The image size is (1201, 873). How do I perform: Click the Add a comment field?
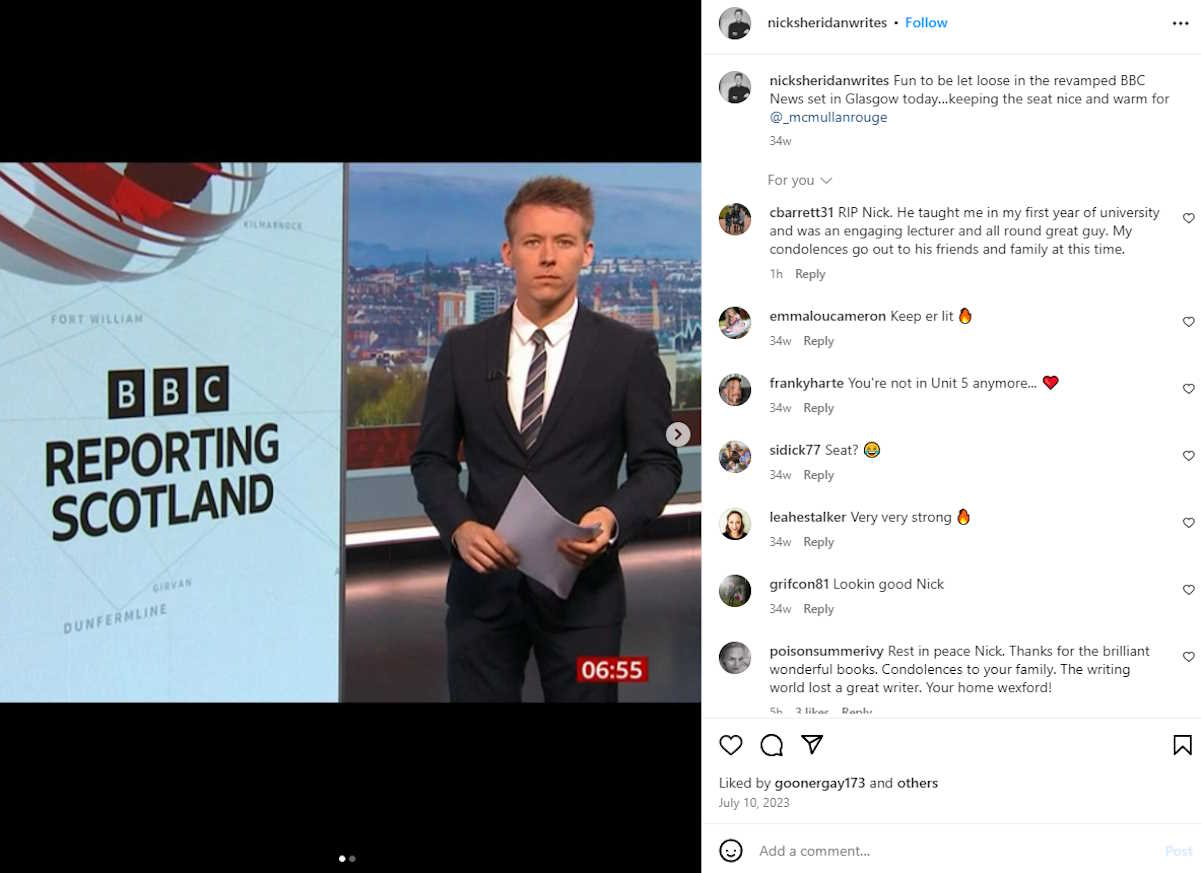coord(955,851)
